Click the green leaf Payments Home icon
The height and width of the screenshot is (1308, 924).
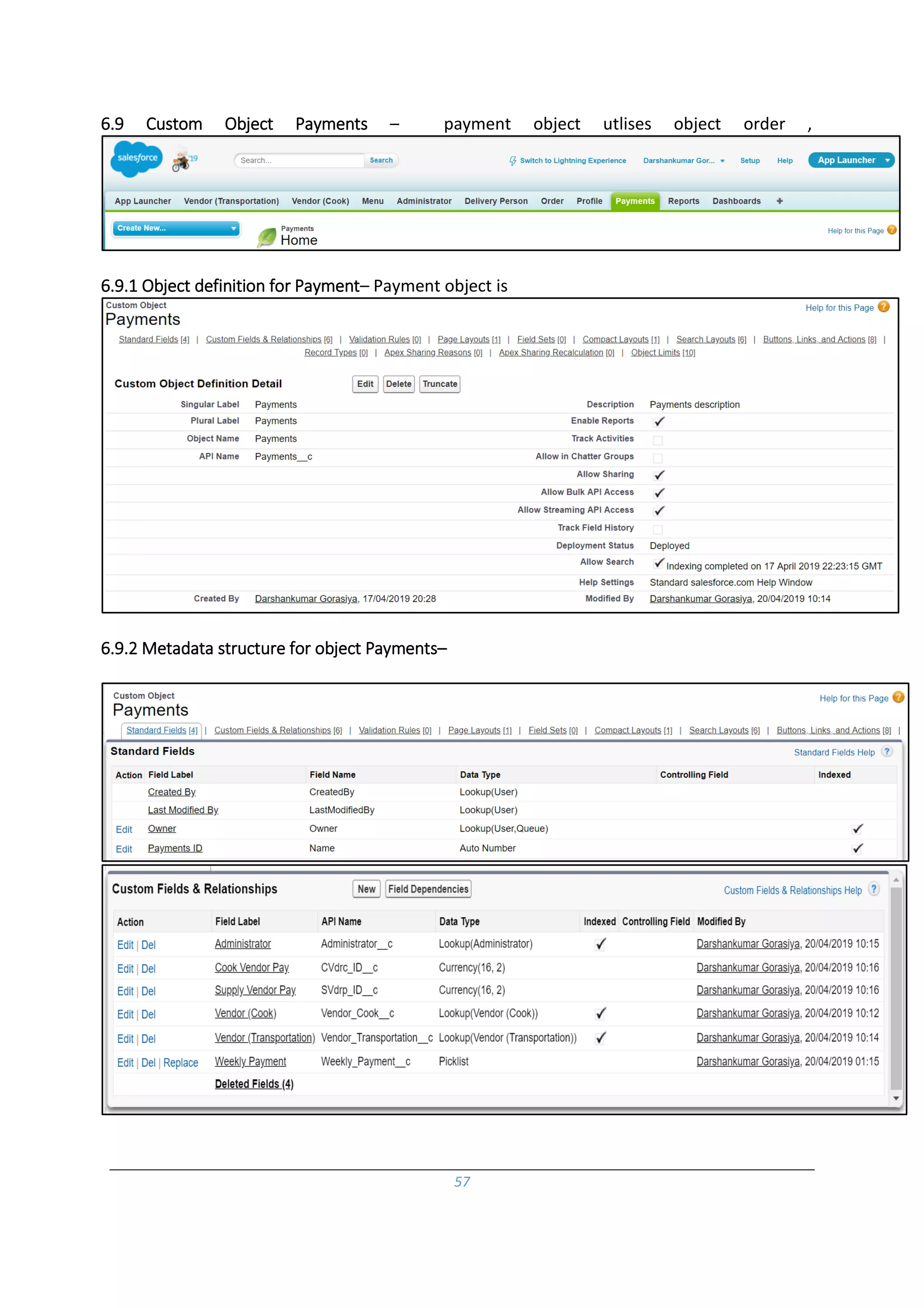coord(267,237)
